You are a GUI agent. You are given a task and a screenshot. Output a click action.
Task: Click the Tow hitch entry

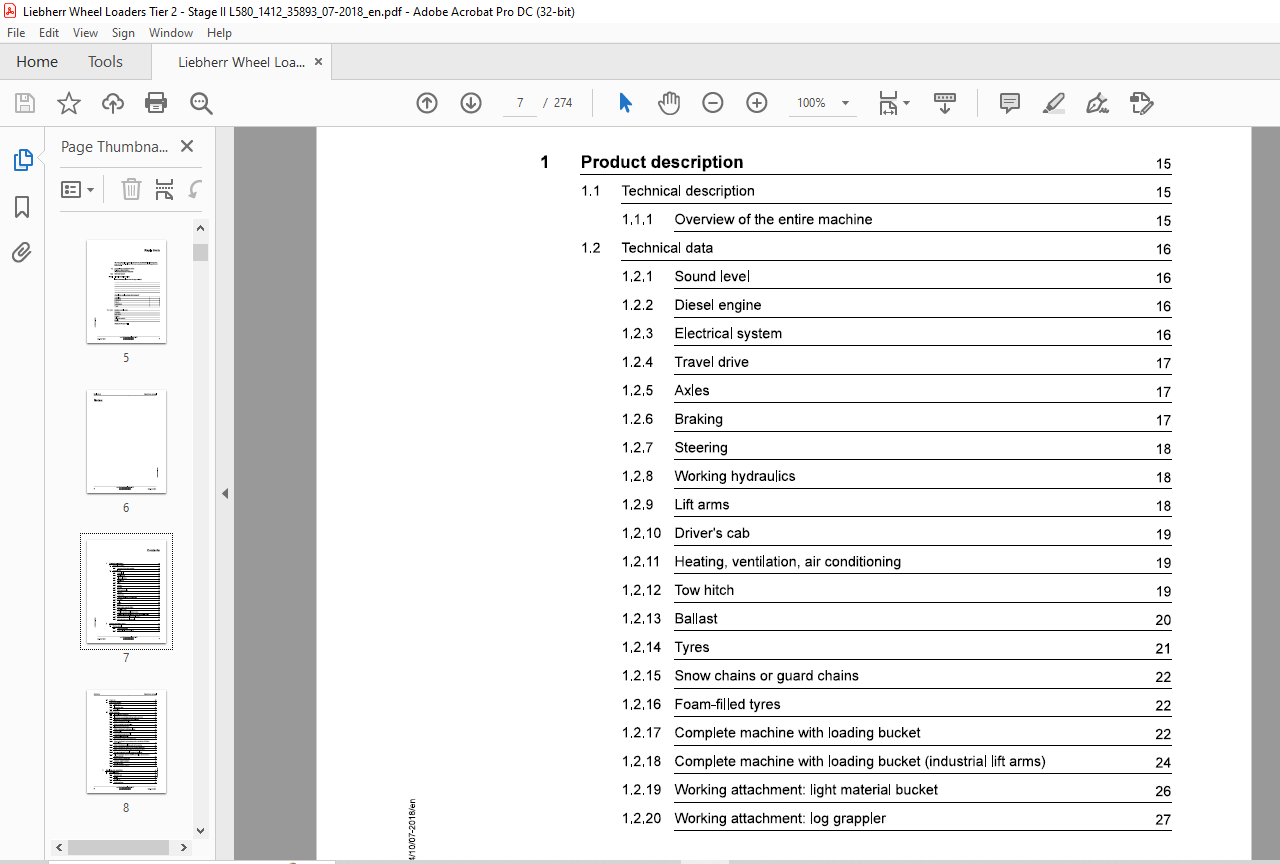[704, 590]
